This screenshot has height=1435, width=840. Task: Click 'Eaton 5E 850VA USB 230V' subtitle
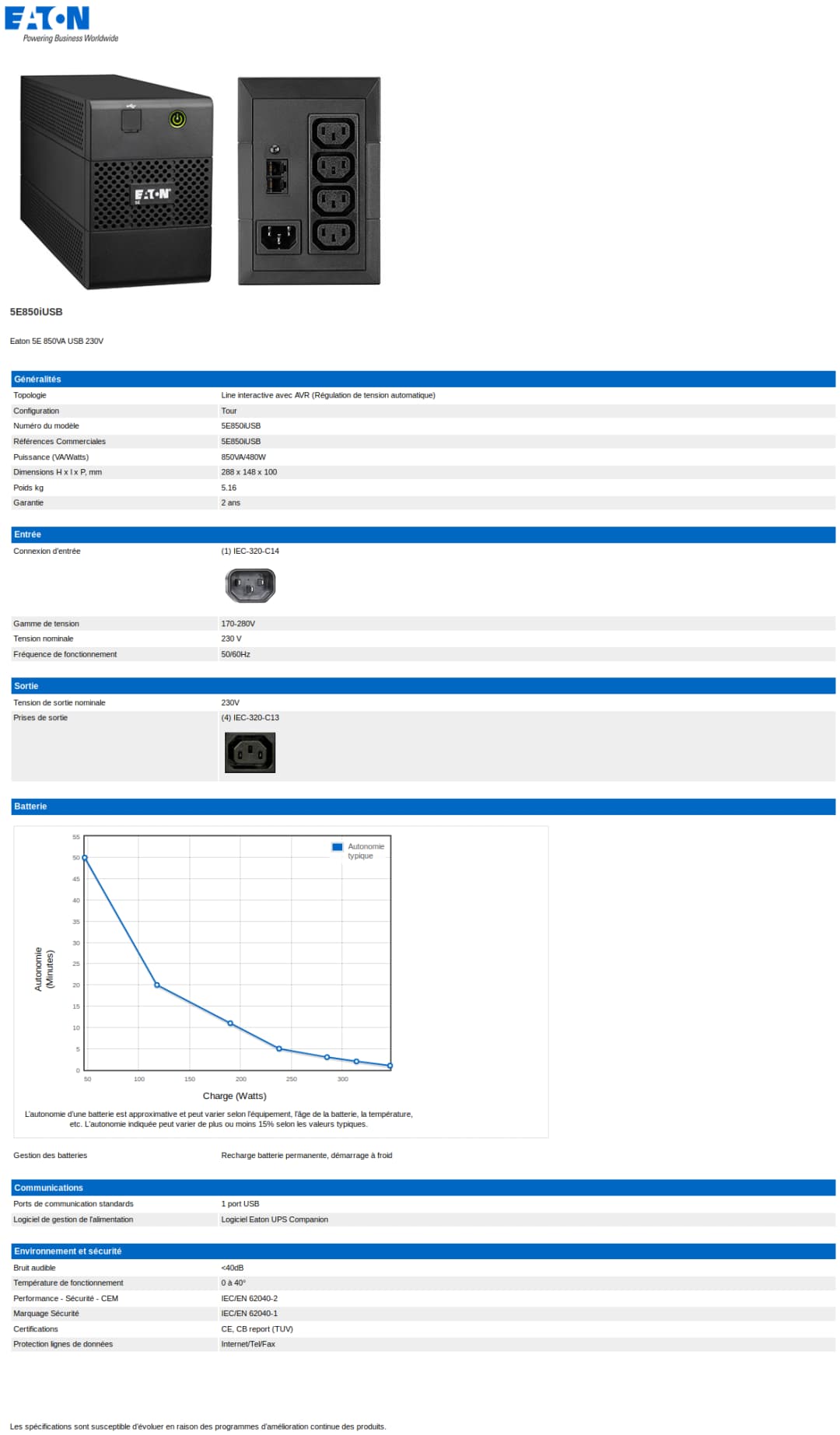click(x=57, y=341)
